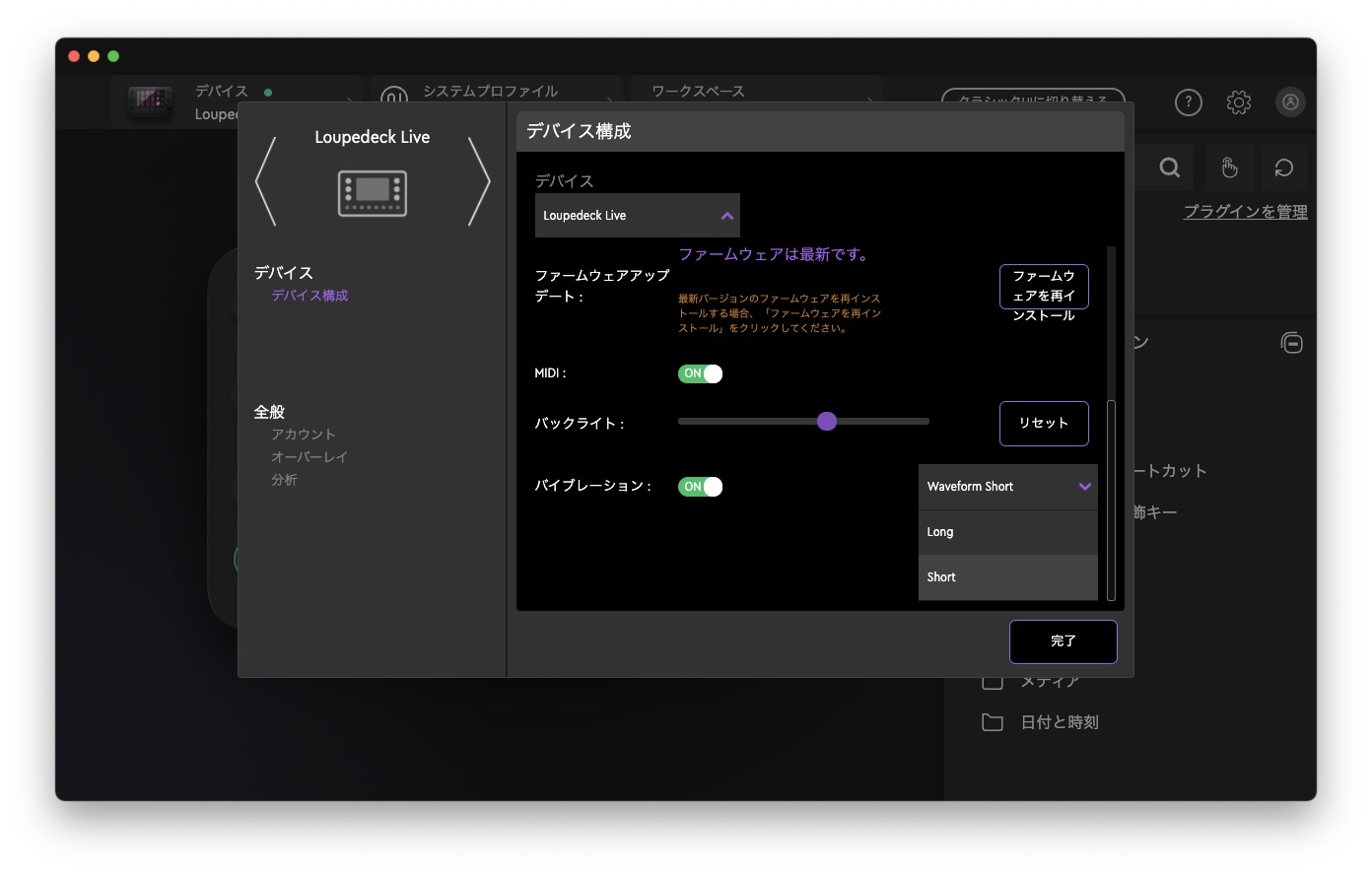The height and width of the screenshot is (874, 1372).
Task: Click the リセット backlight button
Action: click(x=1044, y=423)
